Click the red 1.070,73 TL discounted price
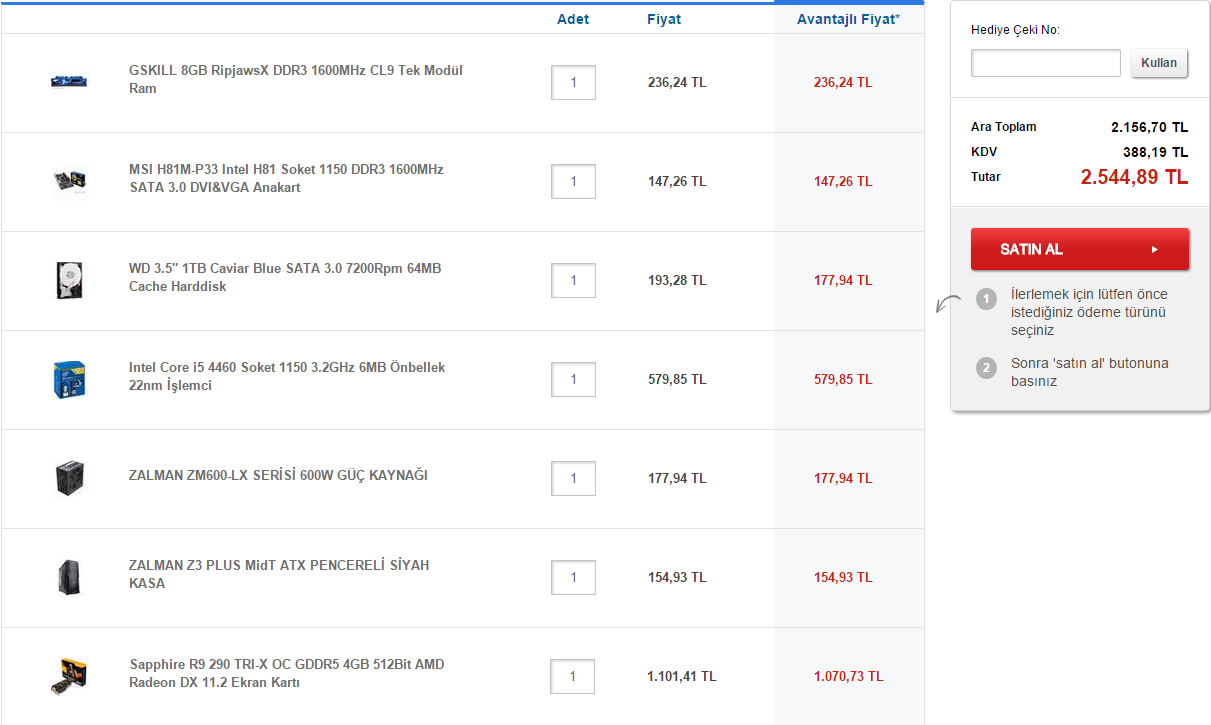 coord(848,677)
